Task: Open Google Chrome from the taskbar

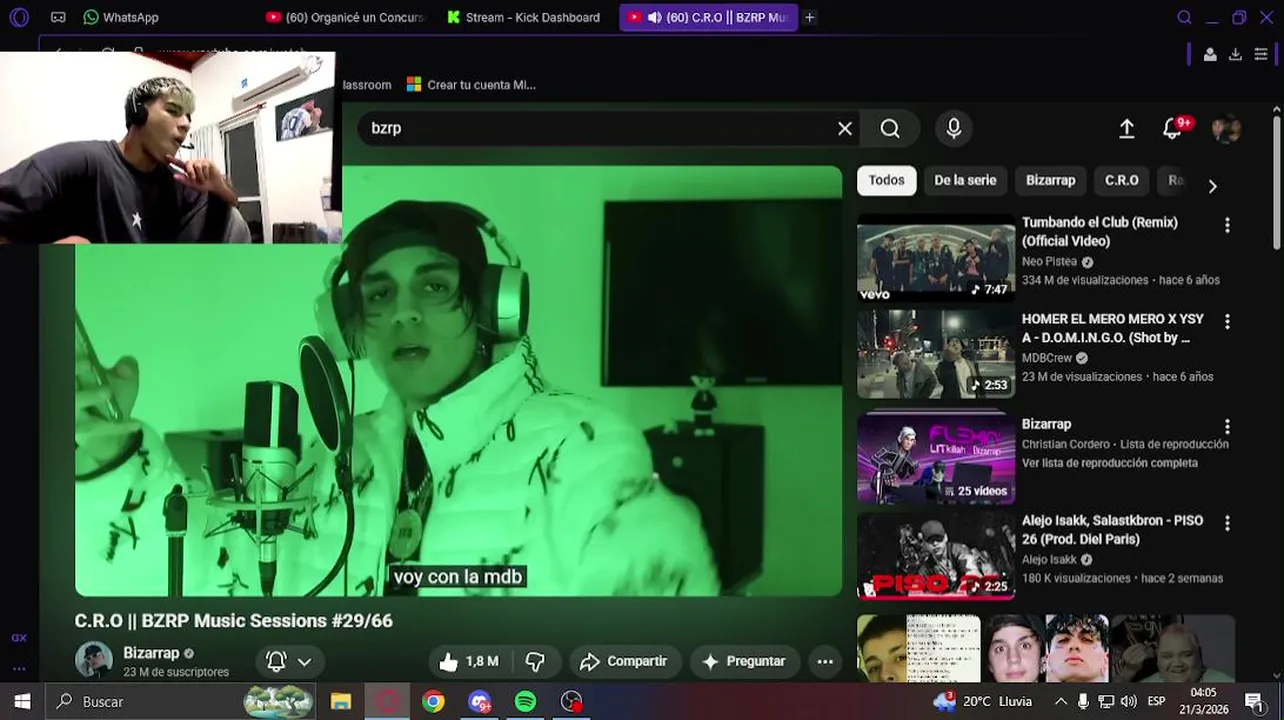Action: point(433,701)
